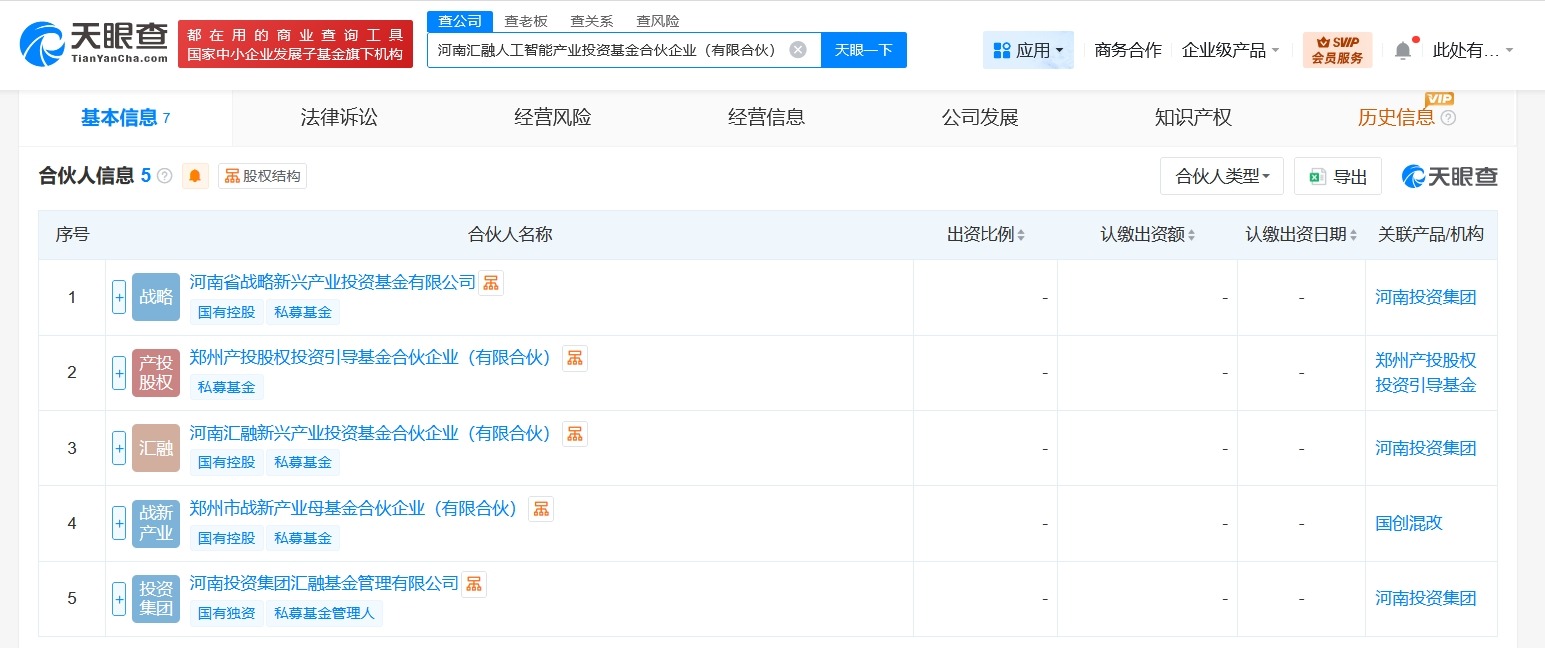Expand 郑州市战新产业母基金 row with plus

(x=118, y=523)
